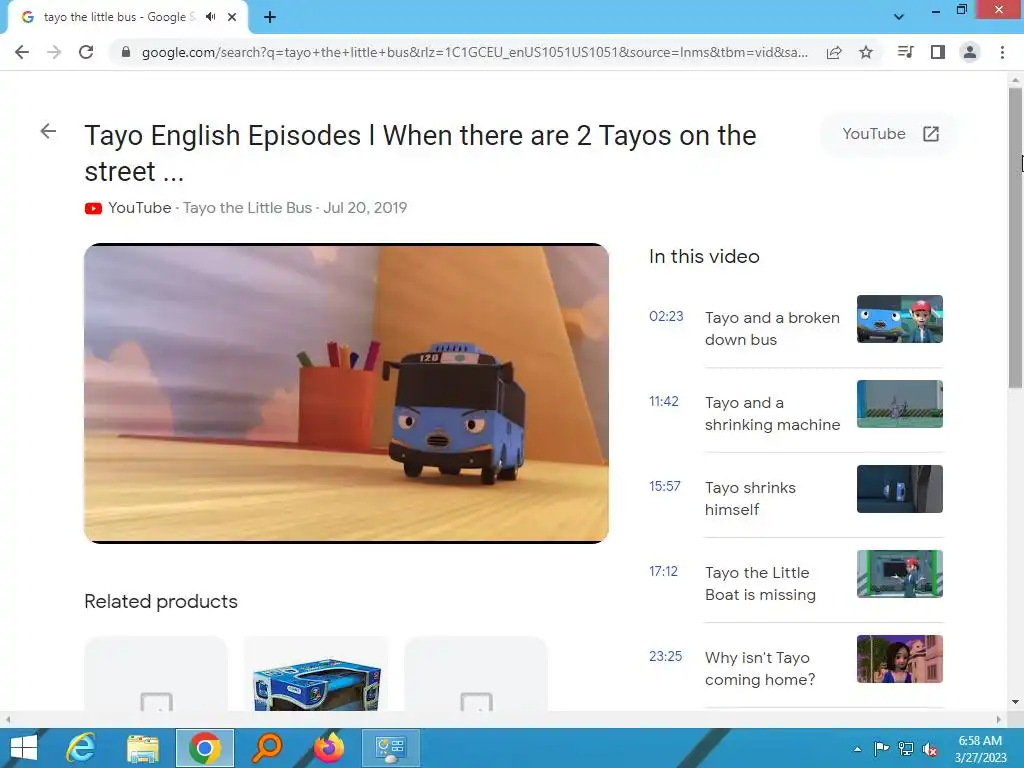Click the horizontal scroll right arrow
The height and width of the screenshot is (768, 1024).
pos(999,719)
